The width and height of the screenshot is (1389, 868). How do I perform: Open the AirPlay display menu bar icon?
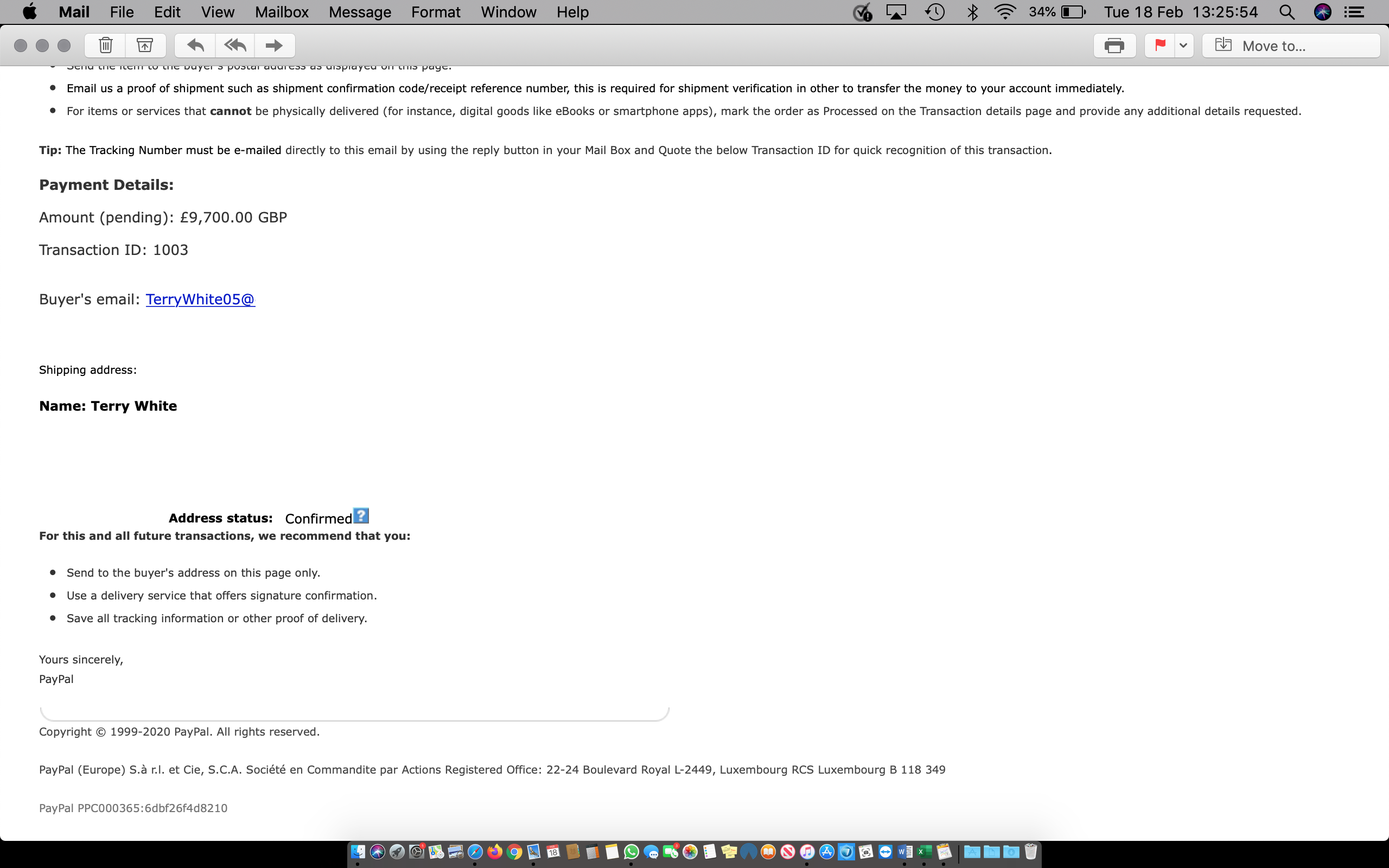[x=896, y=12]
